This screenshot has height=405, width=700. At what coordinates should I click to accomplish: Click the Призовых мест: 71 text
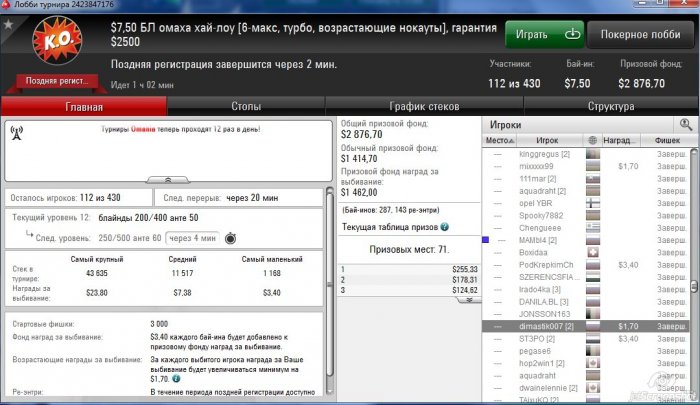click(x=409, y=250)
